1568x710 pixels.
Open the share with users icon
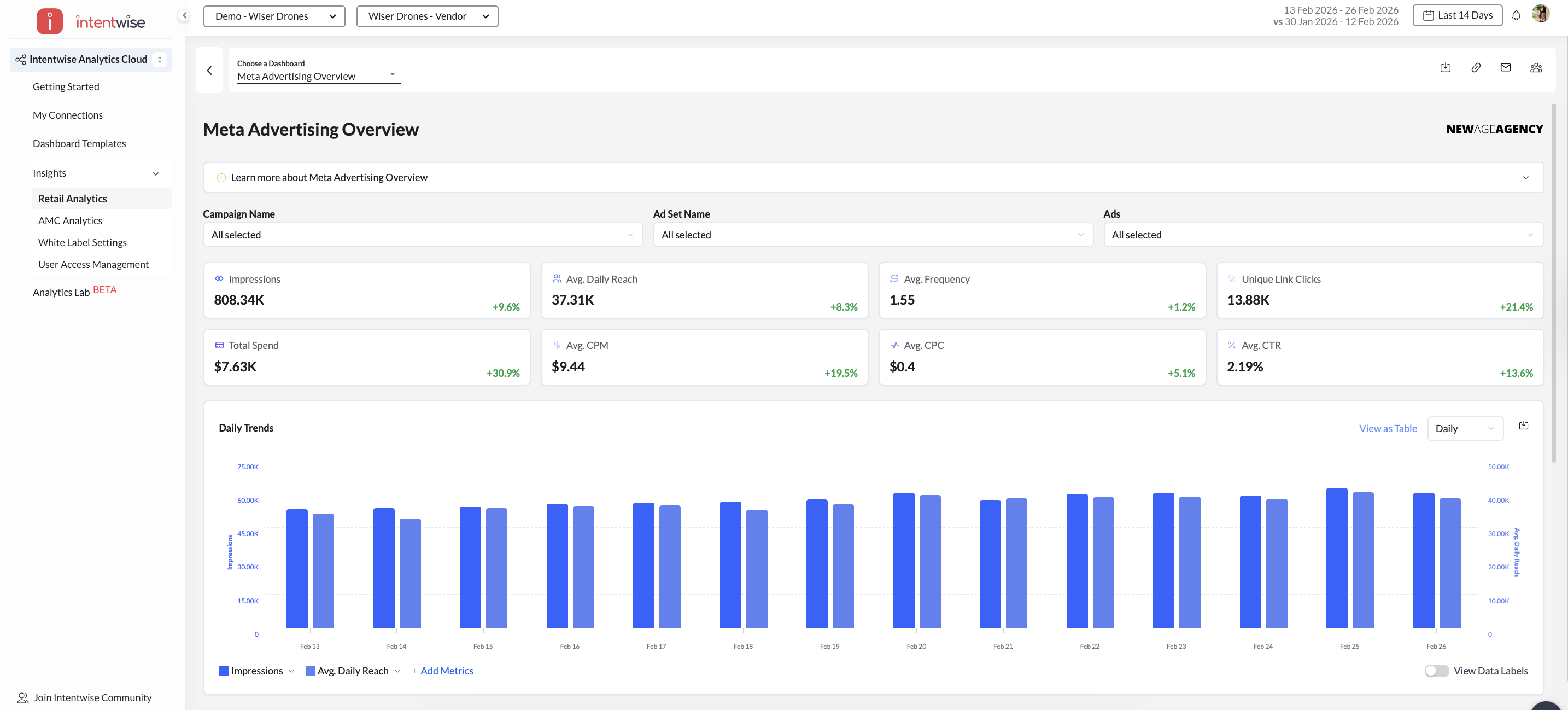pos(1536,68)
